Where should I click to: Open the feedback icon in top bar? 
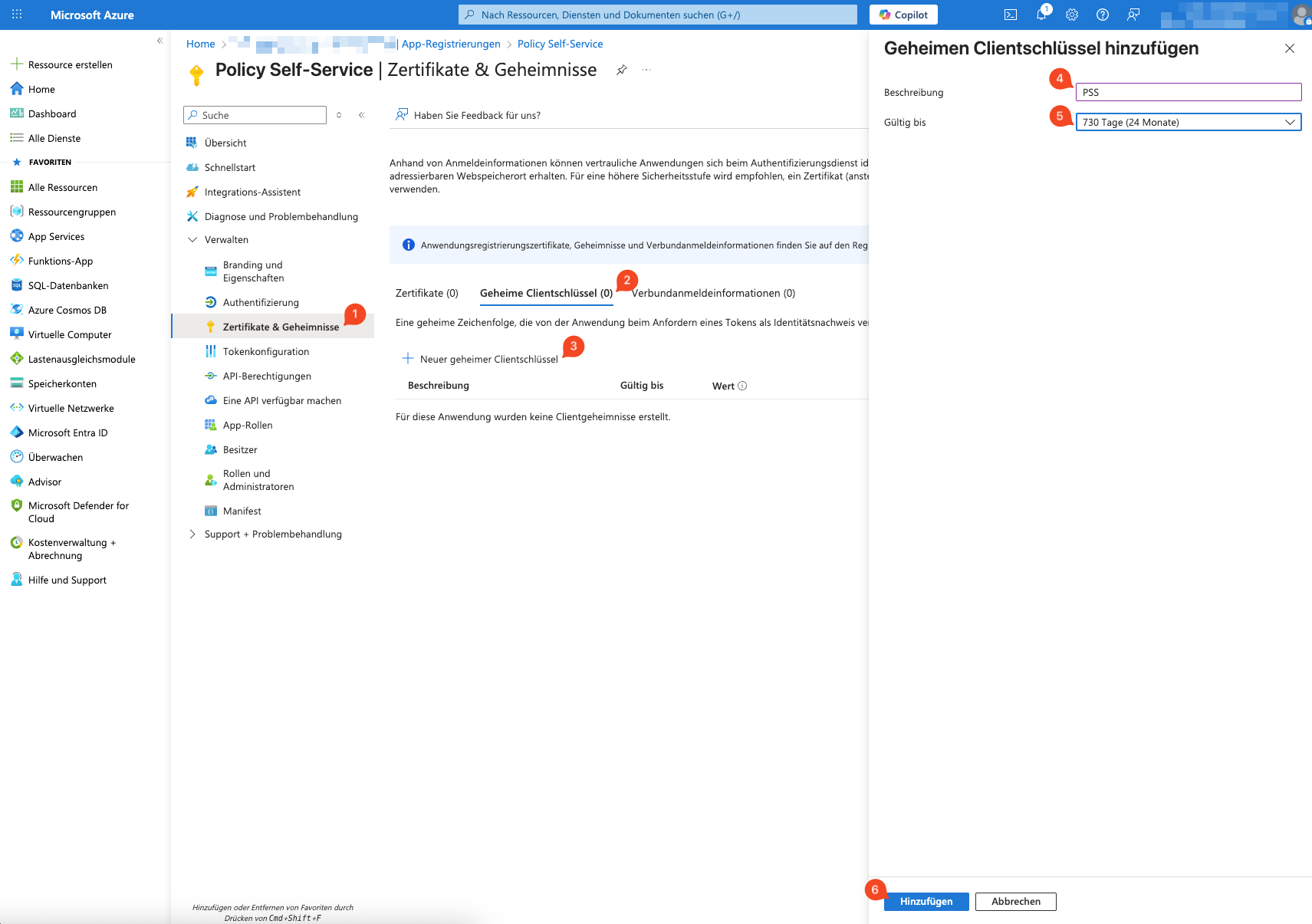click(x=1133, y=15)
